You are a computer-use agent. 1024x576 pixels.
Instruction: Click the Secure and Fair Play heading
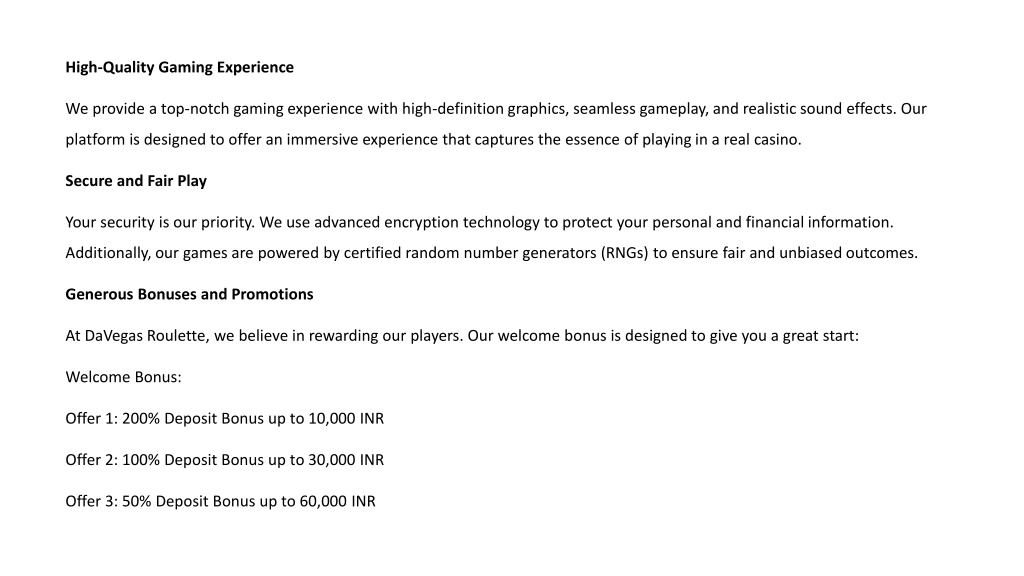click(x=136, y=181)
